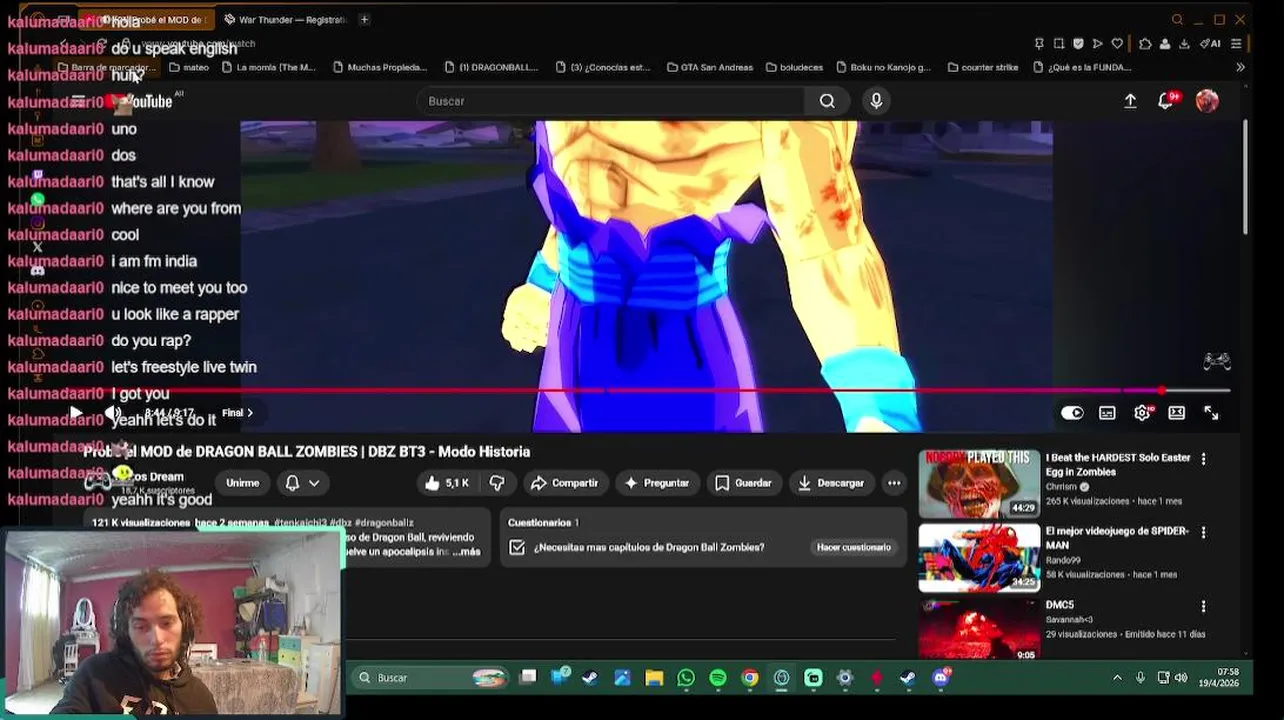The height and width of the screenshot is (720, 1284).
Task: Open options for 'I Beat the HARDEST Solo Easter Egg' video
Action: [1203, 459]
